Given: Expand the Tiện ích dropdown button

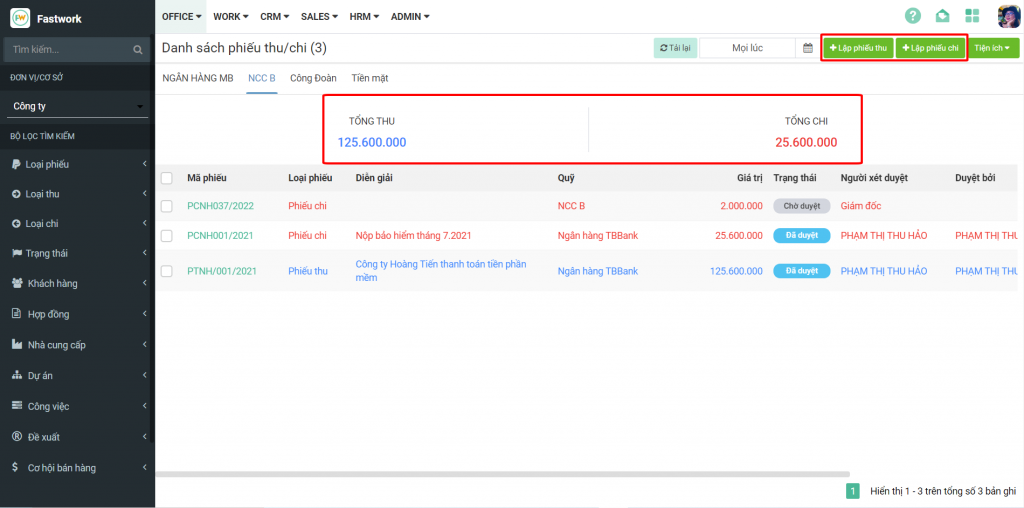Looking at the screenshot, I should click(x=995, y=48).
